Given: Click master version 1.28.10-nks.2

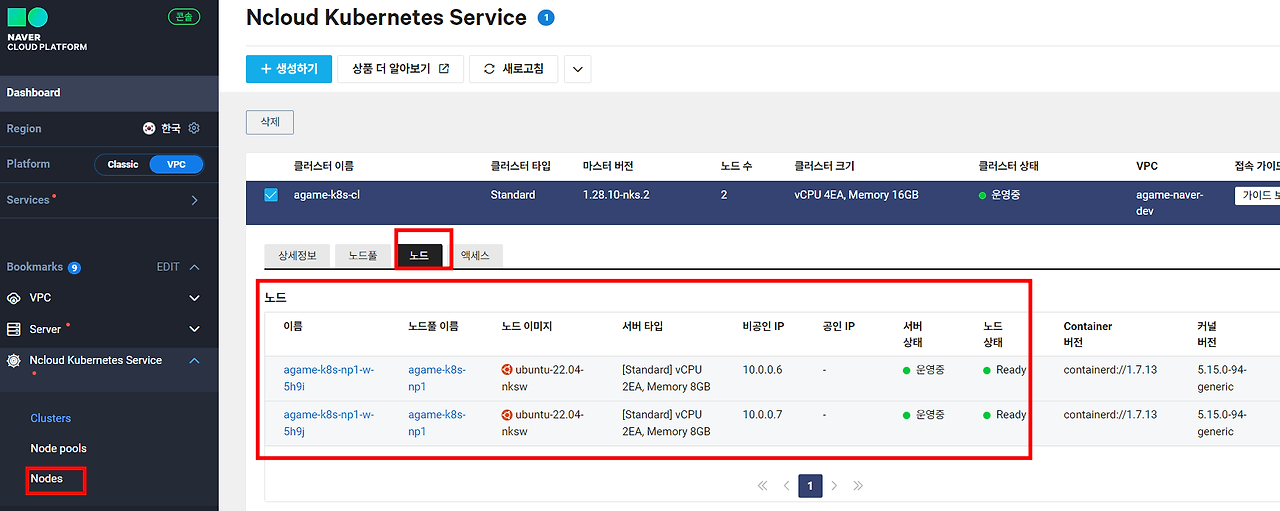Looking at the screenshot, I should click(x=616, y=195).
